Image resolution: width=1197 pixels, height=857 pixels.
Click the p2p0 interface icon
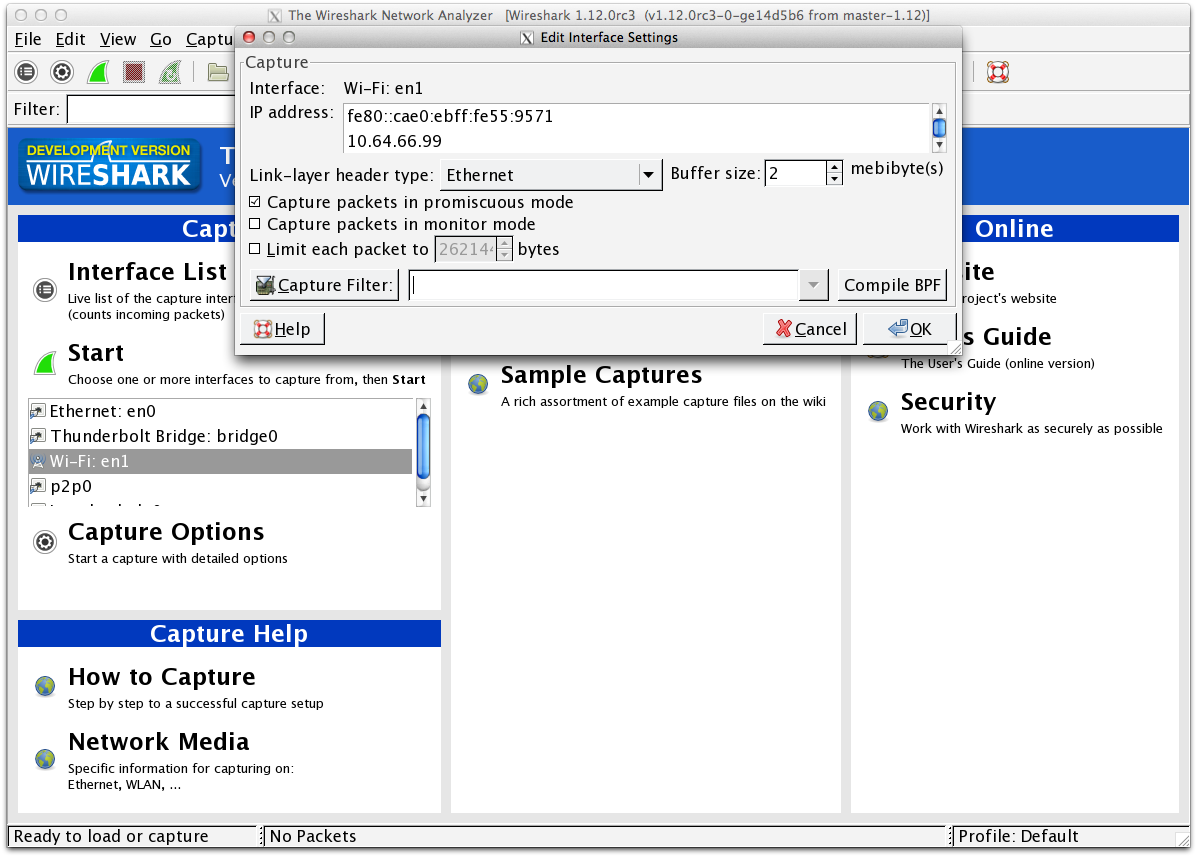(x=37, y=486)
